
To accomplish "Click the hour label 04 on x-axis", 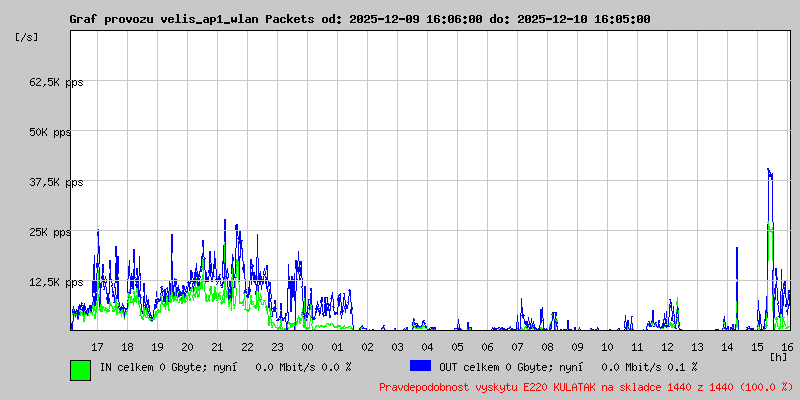I will coord(428,347).
